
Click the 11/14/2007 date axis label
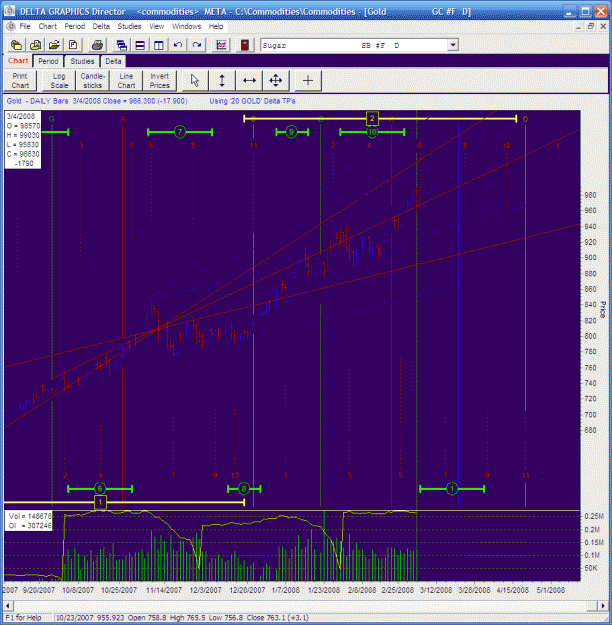pos(164,590)
